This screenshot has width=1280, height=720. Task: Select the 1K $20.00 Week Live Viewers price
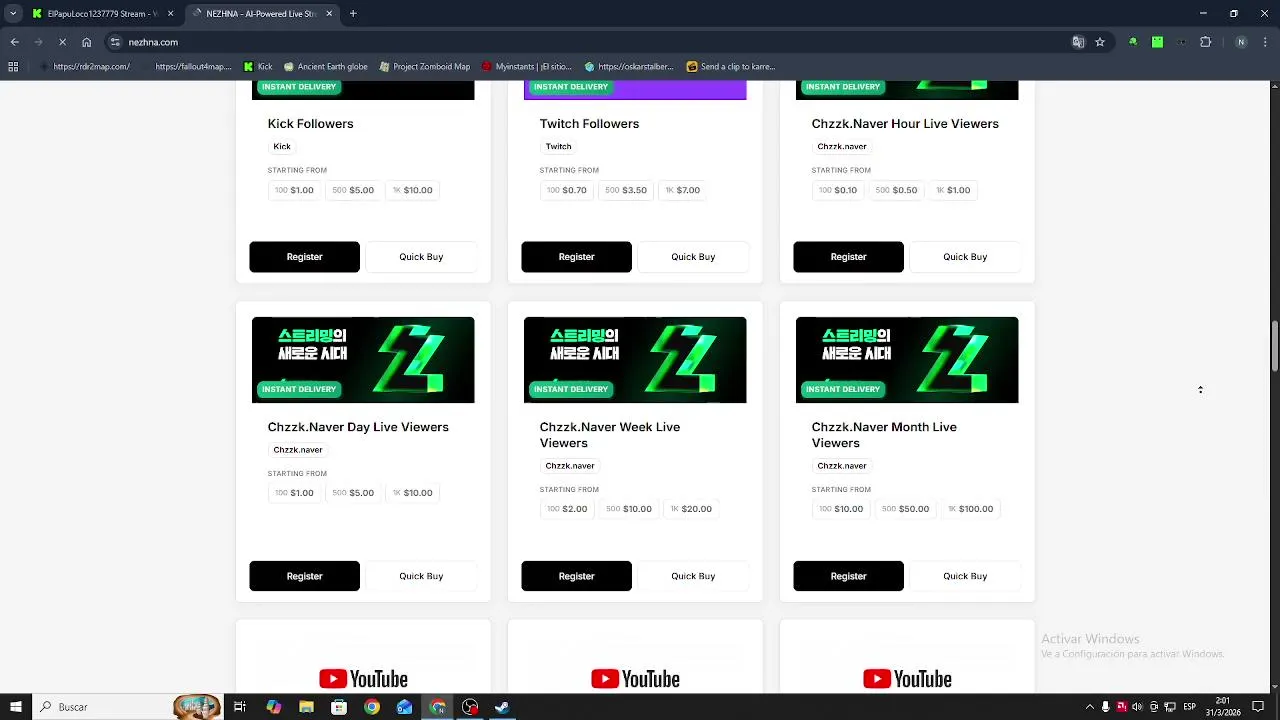(x=691, y=509)
